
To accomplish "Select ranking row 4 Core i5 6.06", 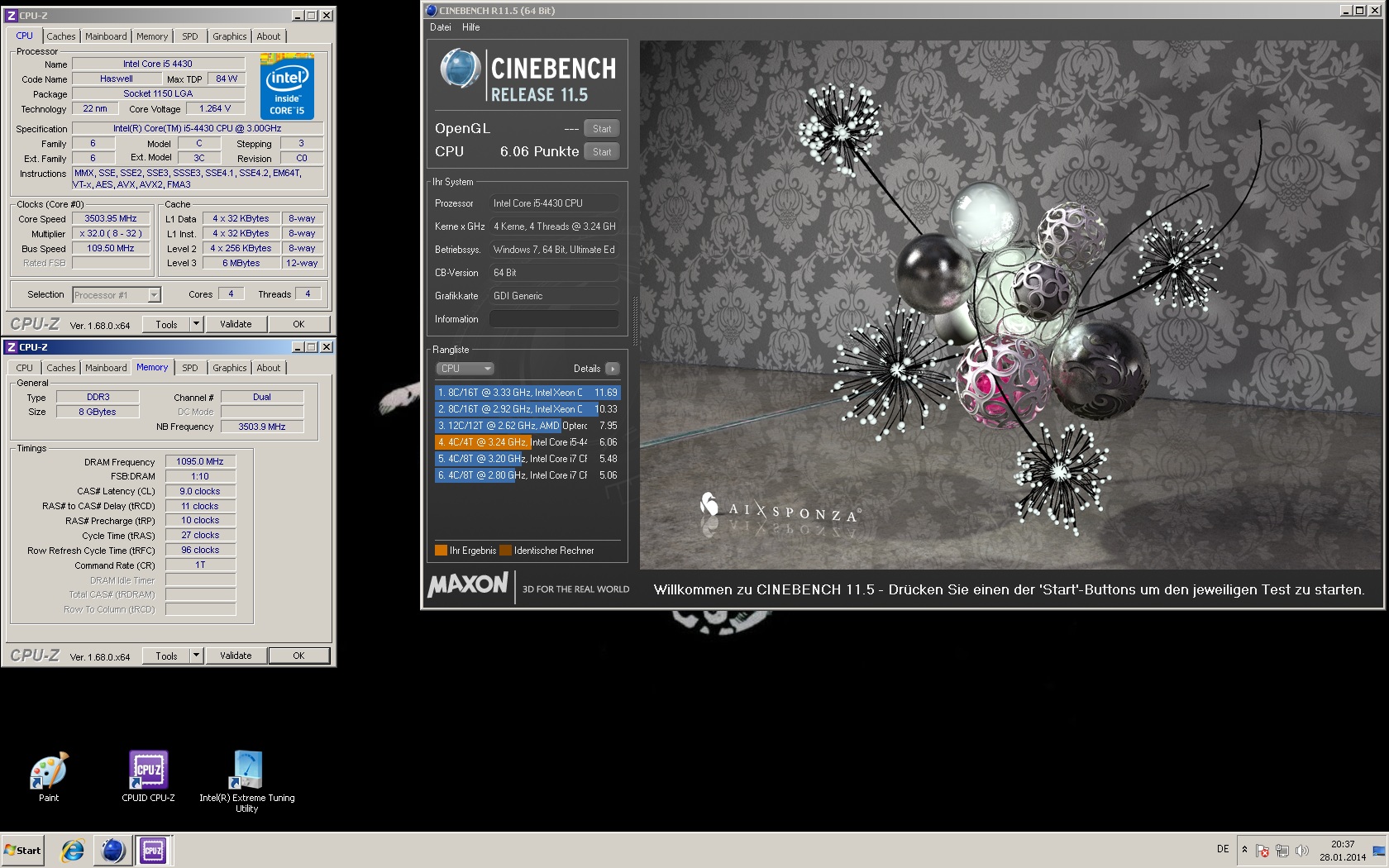I will point(527,442).
